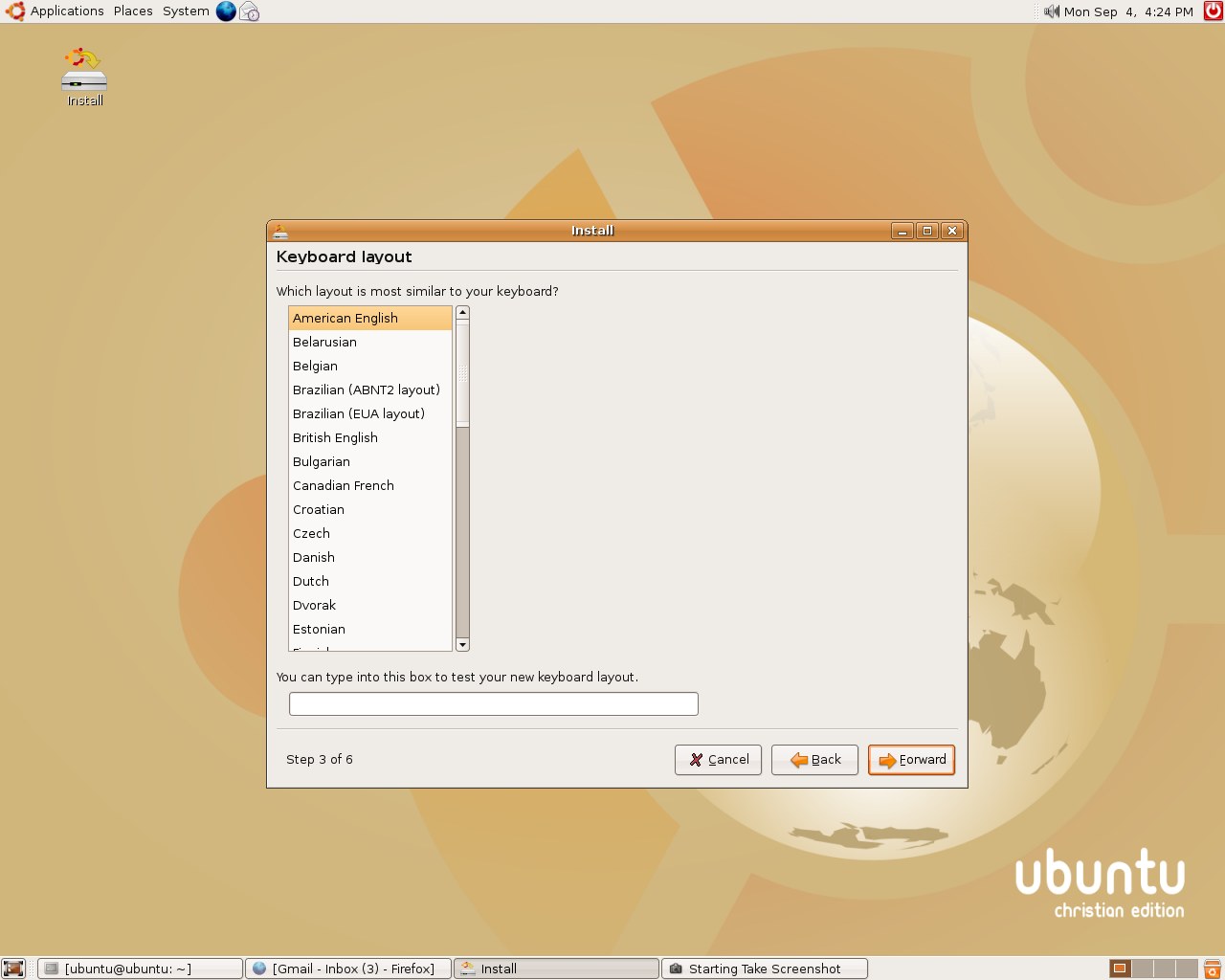
Task: Click the Back button
Action: pos(814,760)
